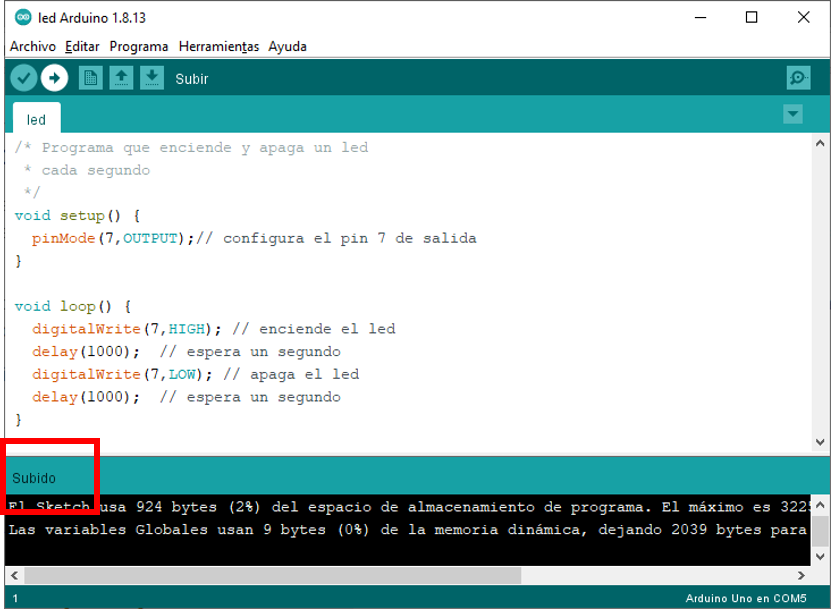Open the Herramientas menu

[x=218, y=46]
